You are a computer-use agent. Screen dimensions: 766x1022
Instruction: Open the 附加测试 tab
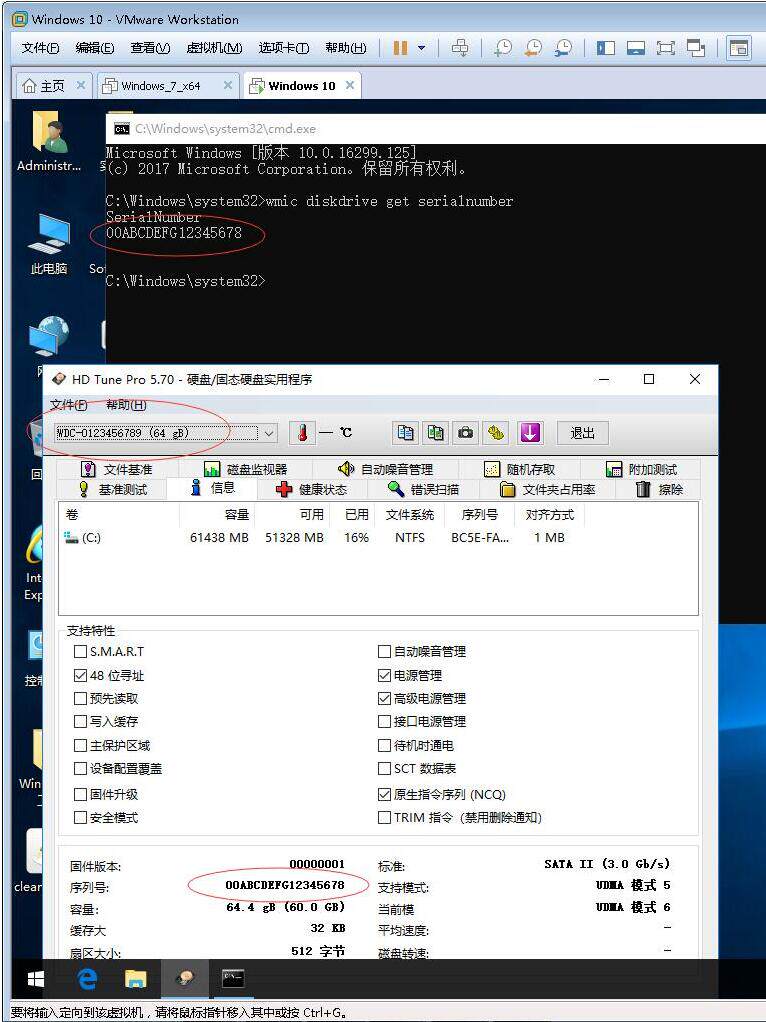coord(641,469)
